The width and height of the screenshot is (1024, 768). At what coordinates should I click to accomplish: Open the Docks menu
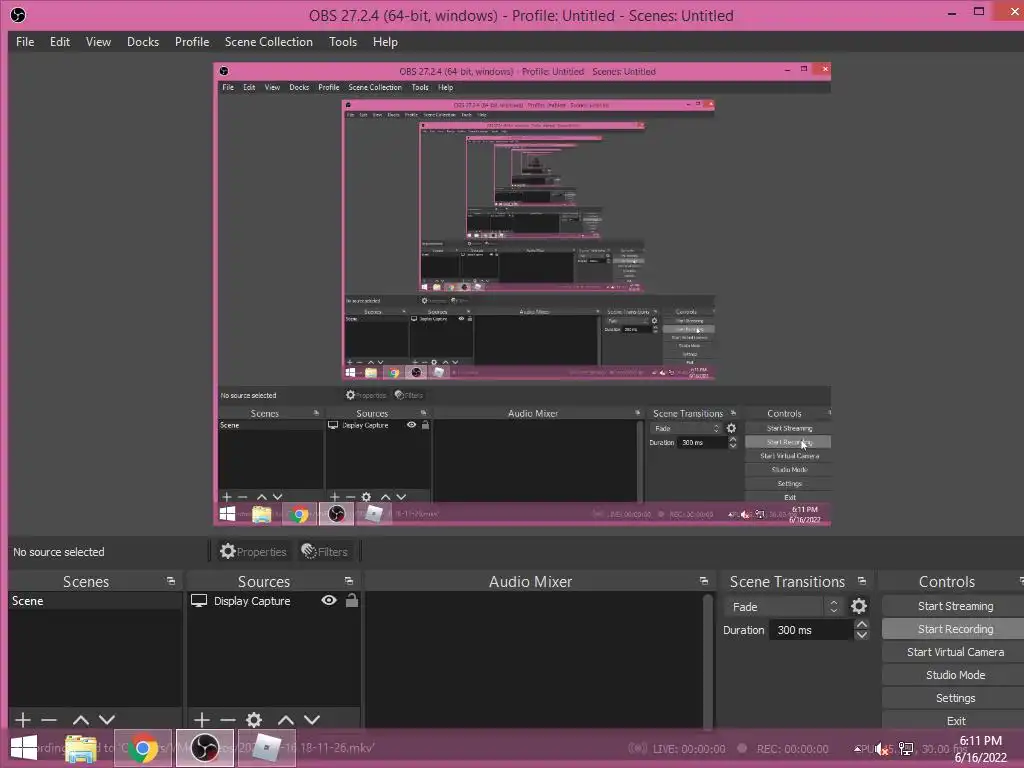point(143,42)
